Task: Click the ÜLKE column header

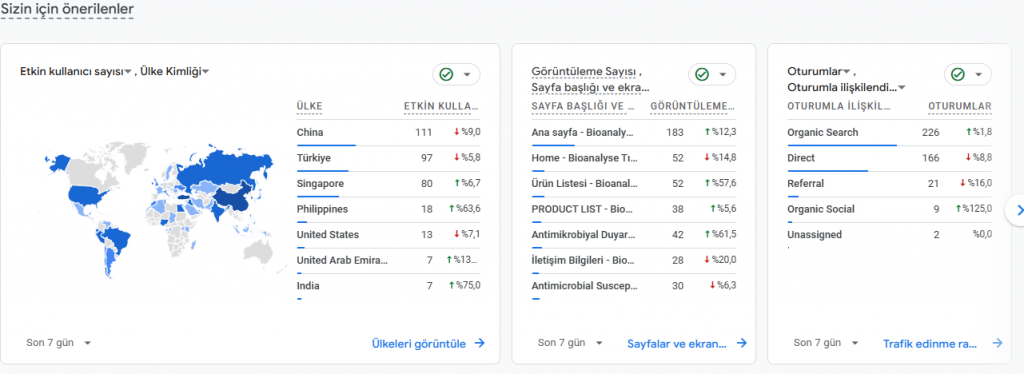Action: (x=309, y=106)
